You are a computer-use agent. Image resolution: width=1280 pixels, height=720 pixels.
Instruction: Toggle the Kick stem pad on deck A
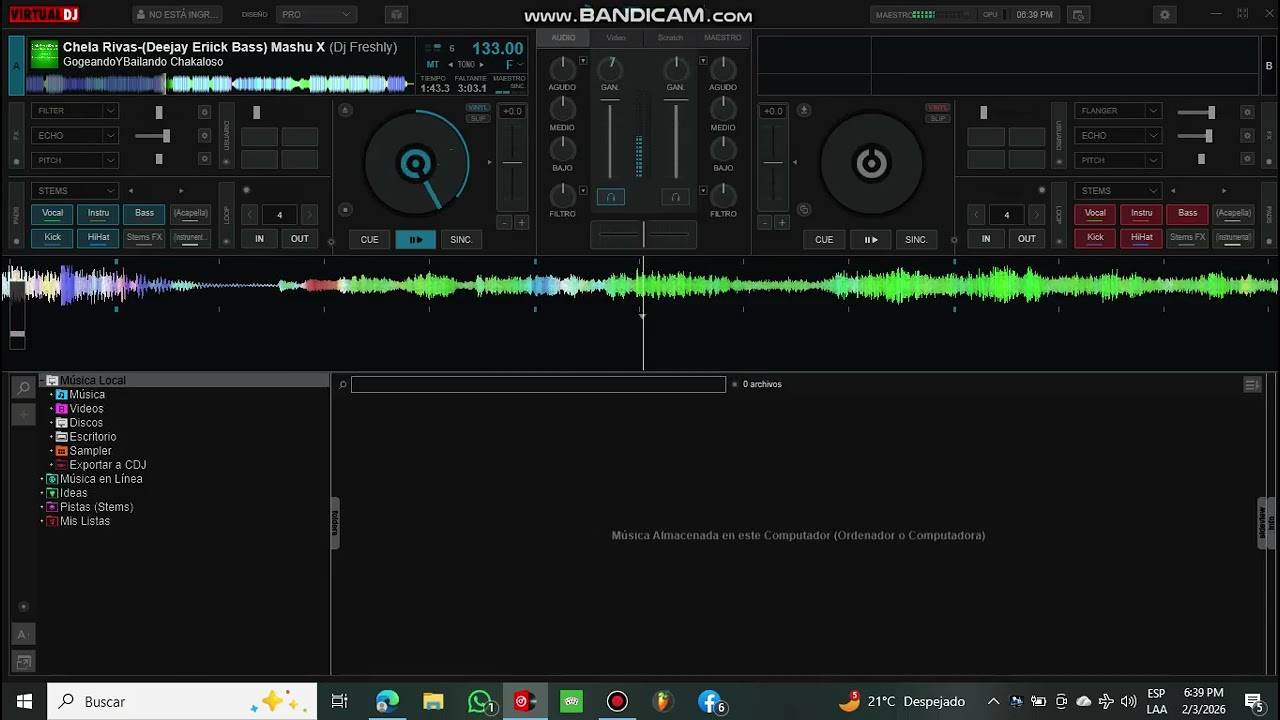pyautogui.click(x=52, y=238)
